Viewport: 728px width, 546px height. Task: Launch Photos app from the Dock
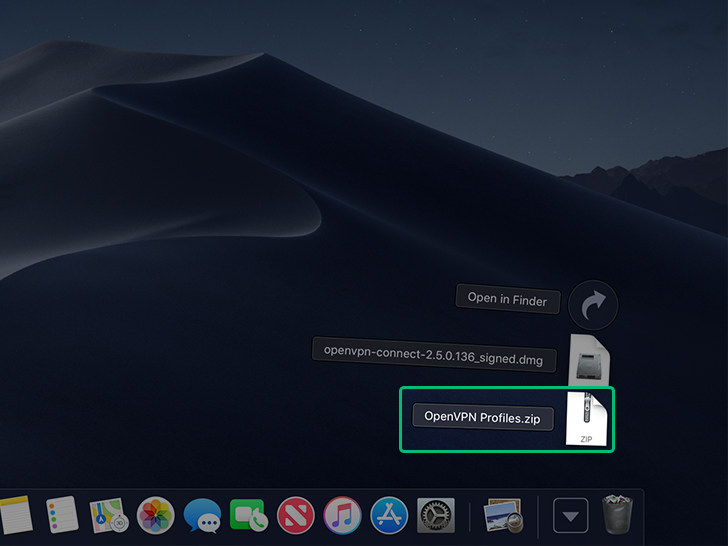click(156, 515)
